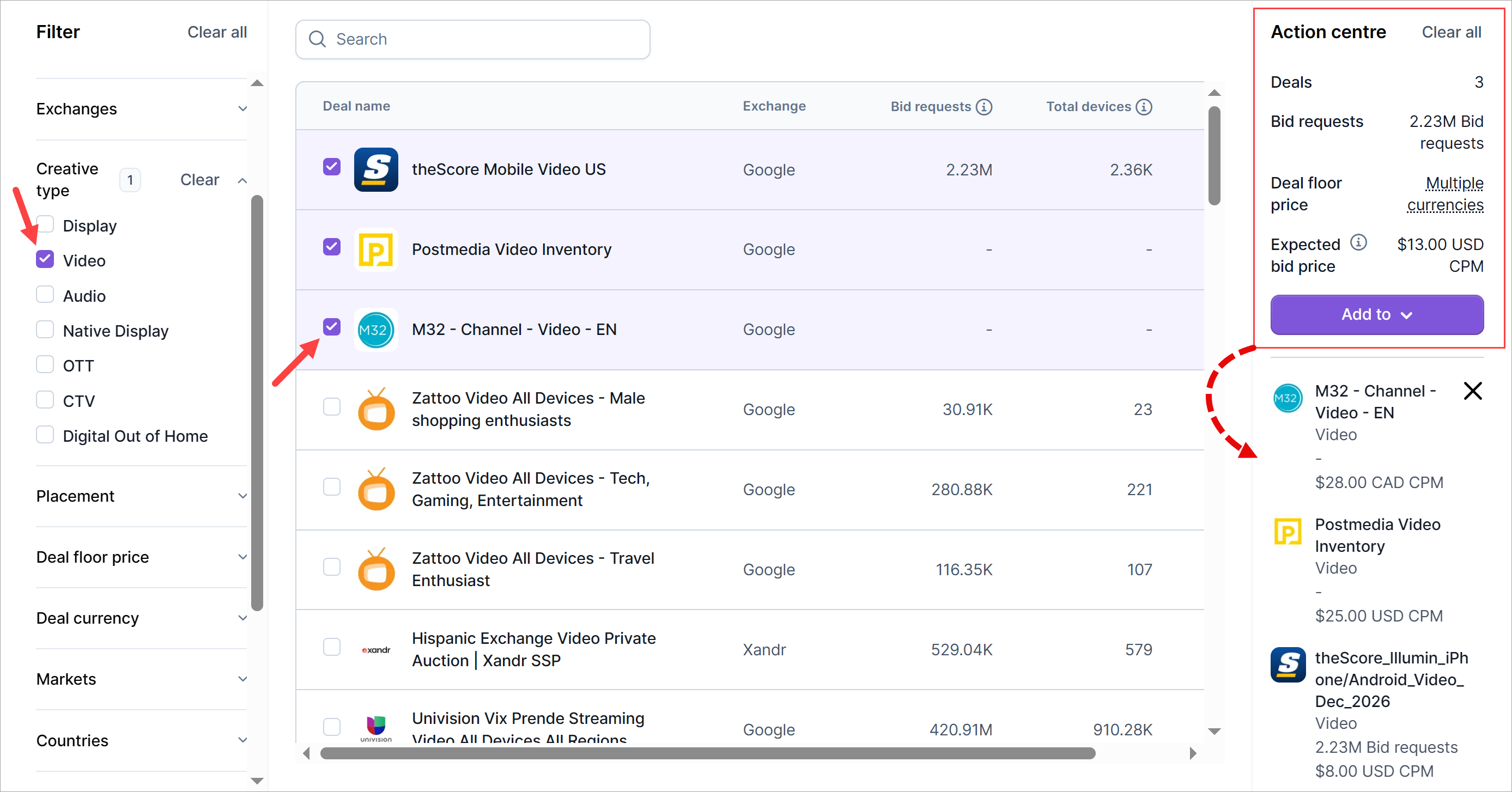
Task: Select Hispanic Exchange Video Private Auction checkbox
Action: tap(332, 647)
